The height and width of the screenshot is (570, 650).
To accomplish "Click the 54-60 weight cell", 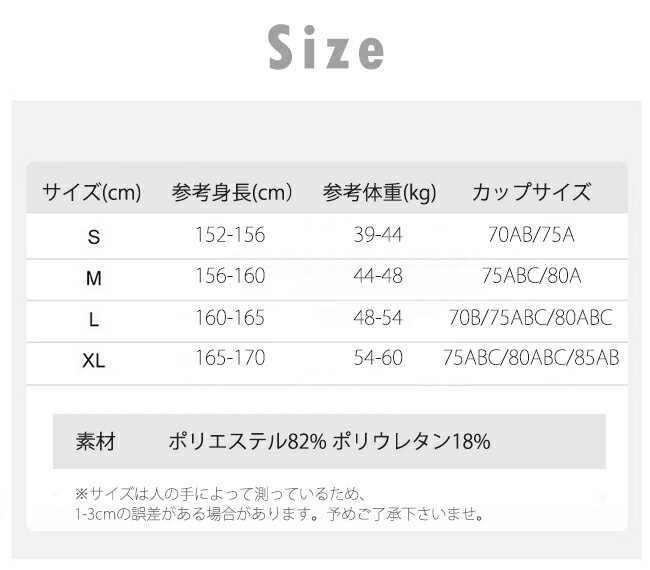I will (378, 358).
